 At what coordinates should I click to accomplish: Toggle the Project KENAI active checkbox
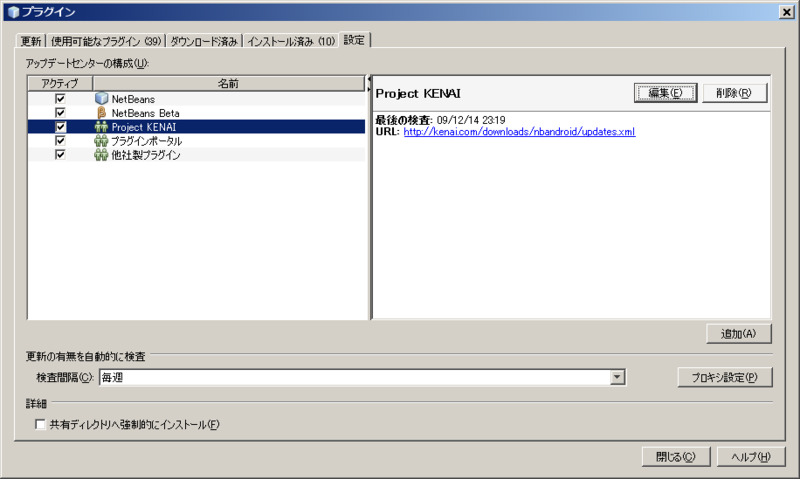tap(60, 127)
